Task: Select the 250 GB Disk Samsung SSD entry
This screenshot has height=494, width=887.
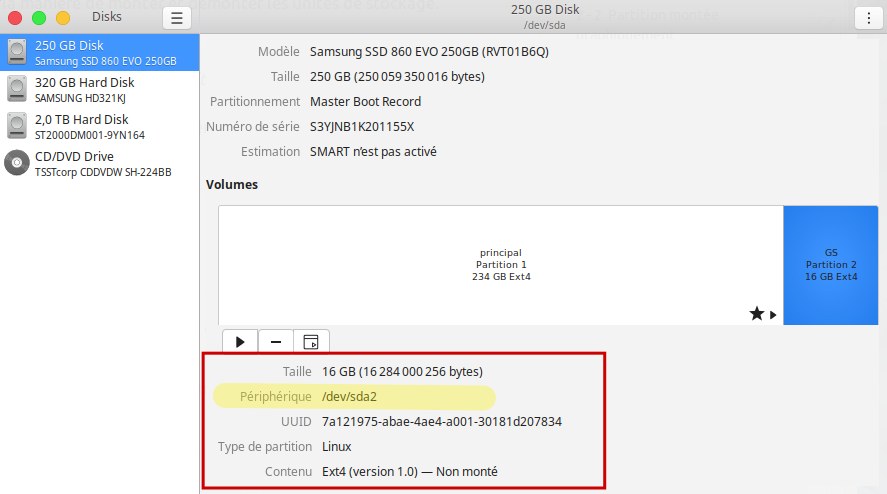Action: pos(100,53)
